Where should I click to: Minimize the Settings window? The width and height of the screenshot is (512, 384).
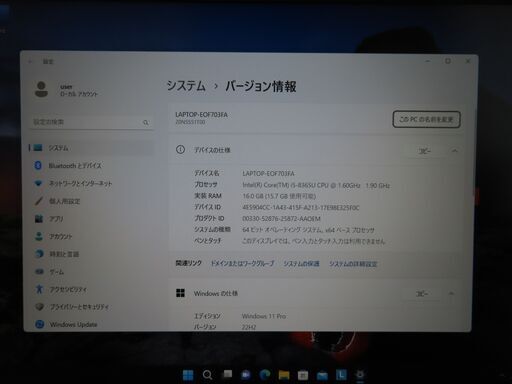[x=428, y=61]
